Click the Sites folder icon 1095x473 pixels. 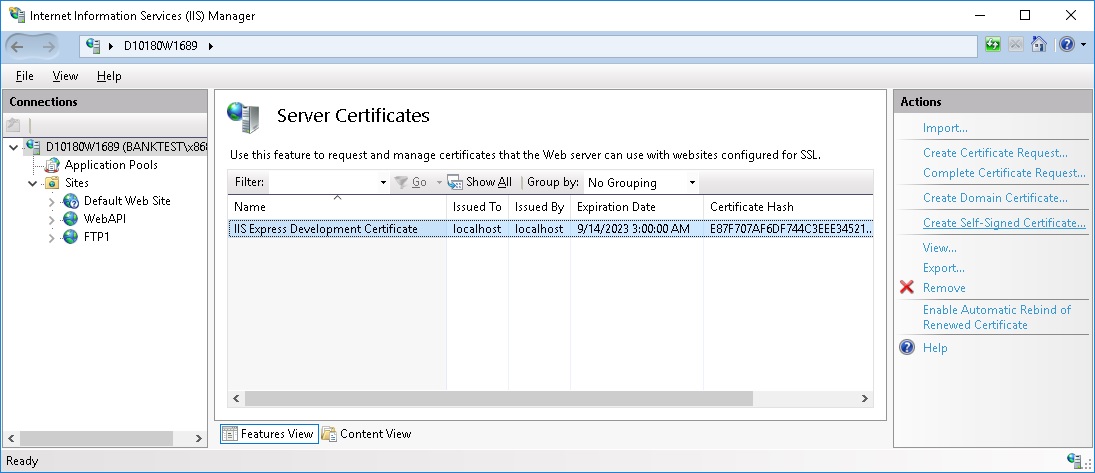pos(52,183)
